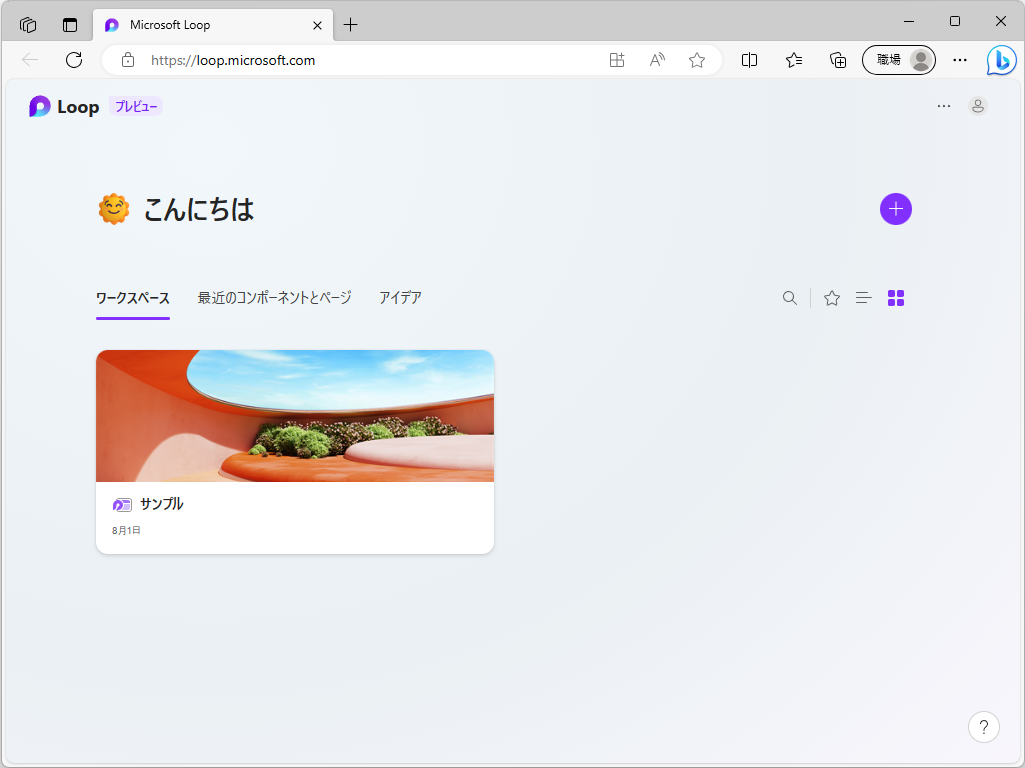Screen dimensions: 1025x768
Task: Switch to grid view layout
Action: click(x=895, y=298)
